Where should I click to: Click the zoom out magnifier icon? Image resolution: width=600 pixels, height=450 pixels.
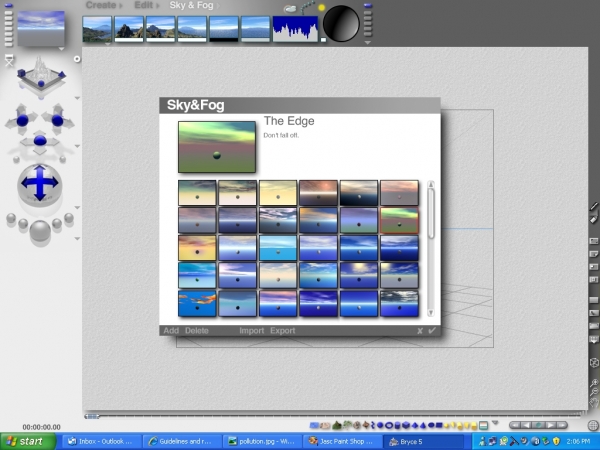point(594,391)
